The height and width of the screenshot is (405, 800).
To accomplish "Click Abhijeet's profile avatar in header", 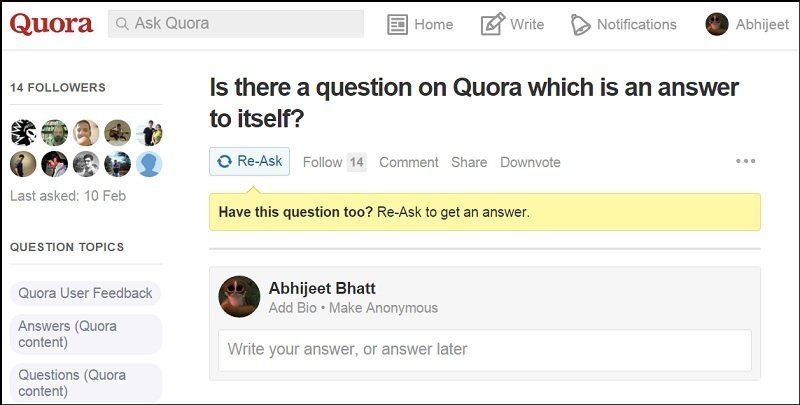I will [x=717, y=24].
